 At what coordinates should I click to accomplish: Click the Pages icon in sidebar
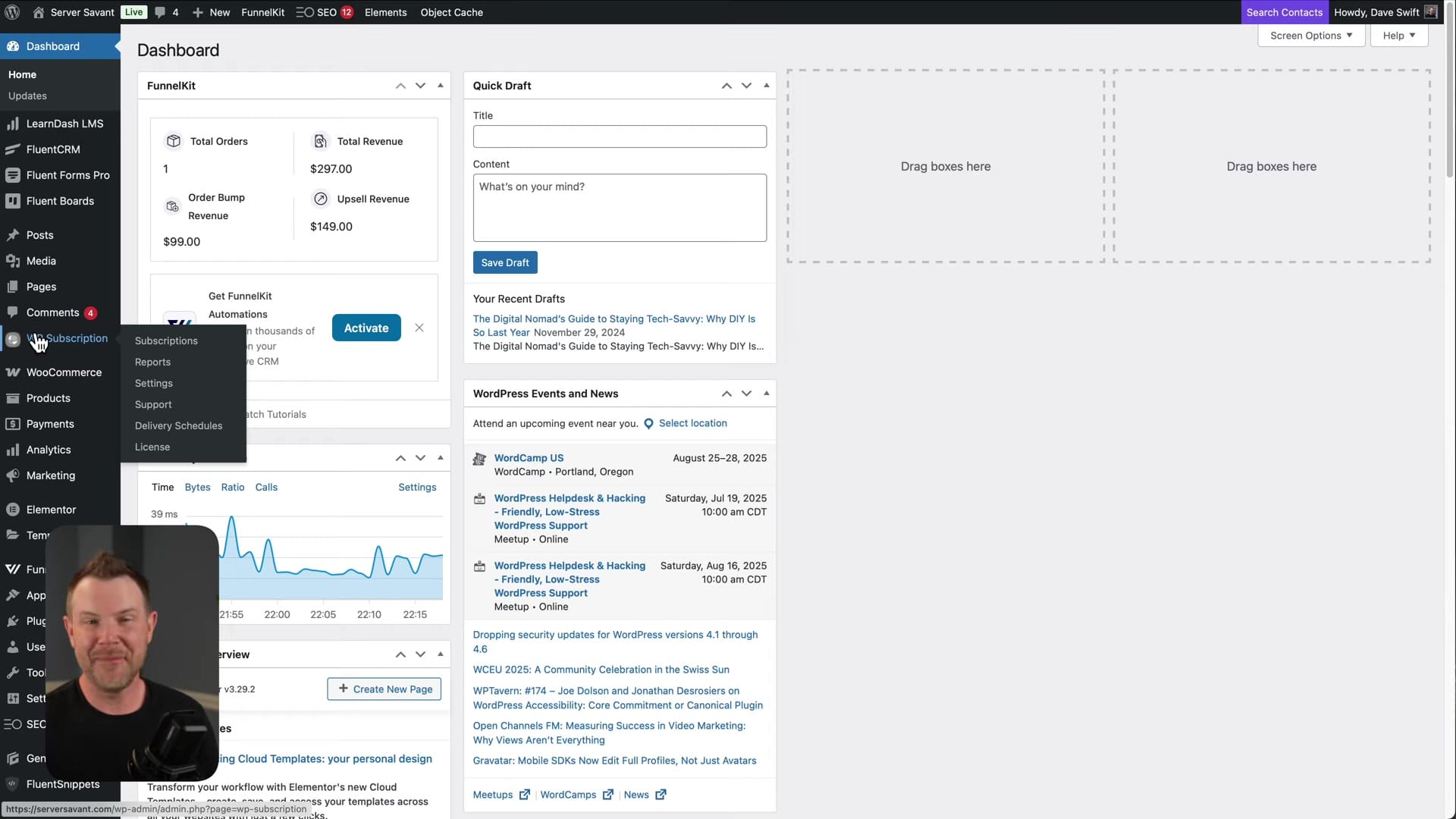coord(12,287)
